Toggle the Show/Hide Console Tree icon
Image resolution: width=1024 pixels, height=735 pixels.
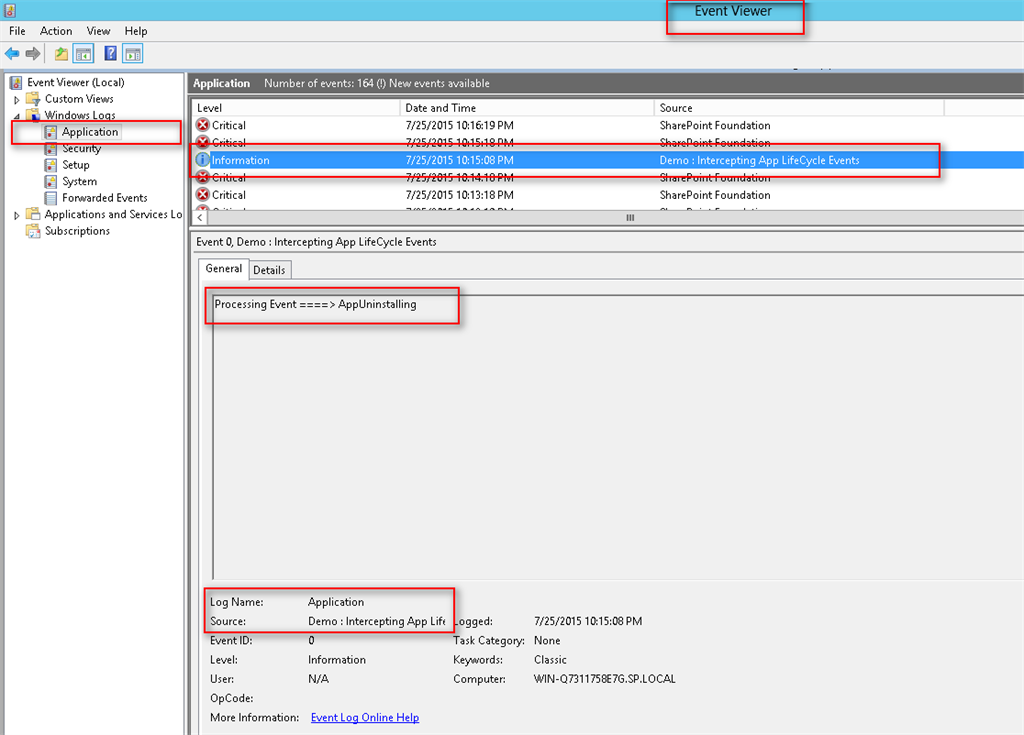pos(84,54)
